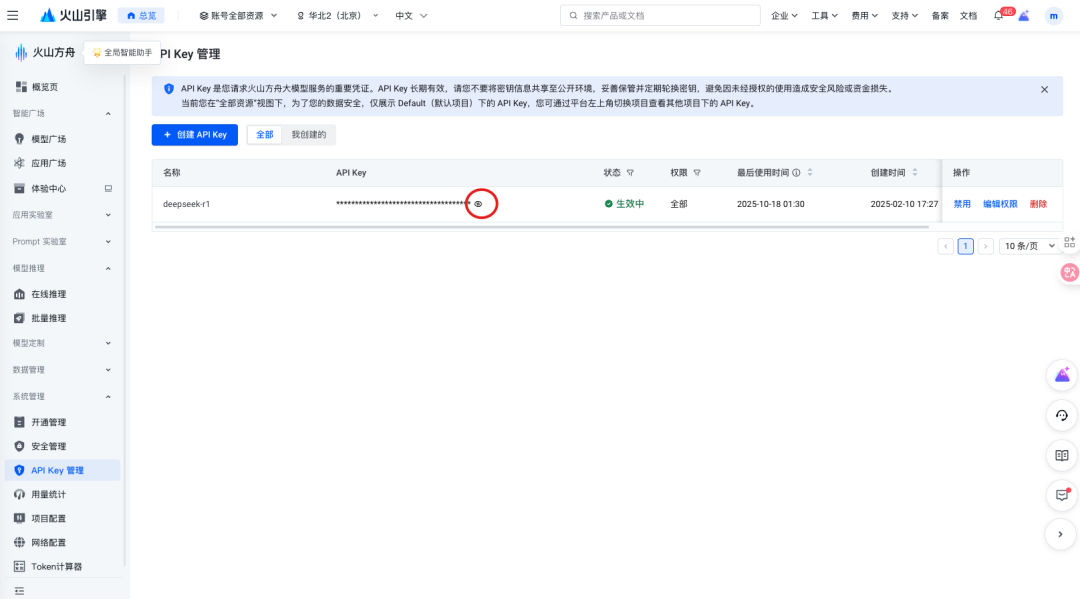Viewport: 1080px width, 599px height.
Task: Open the notification bell with badge
Action: click(998, 16)
